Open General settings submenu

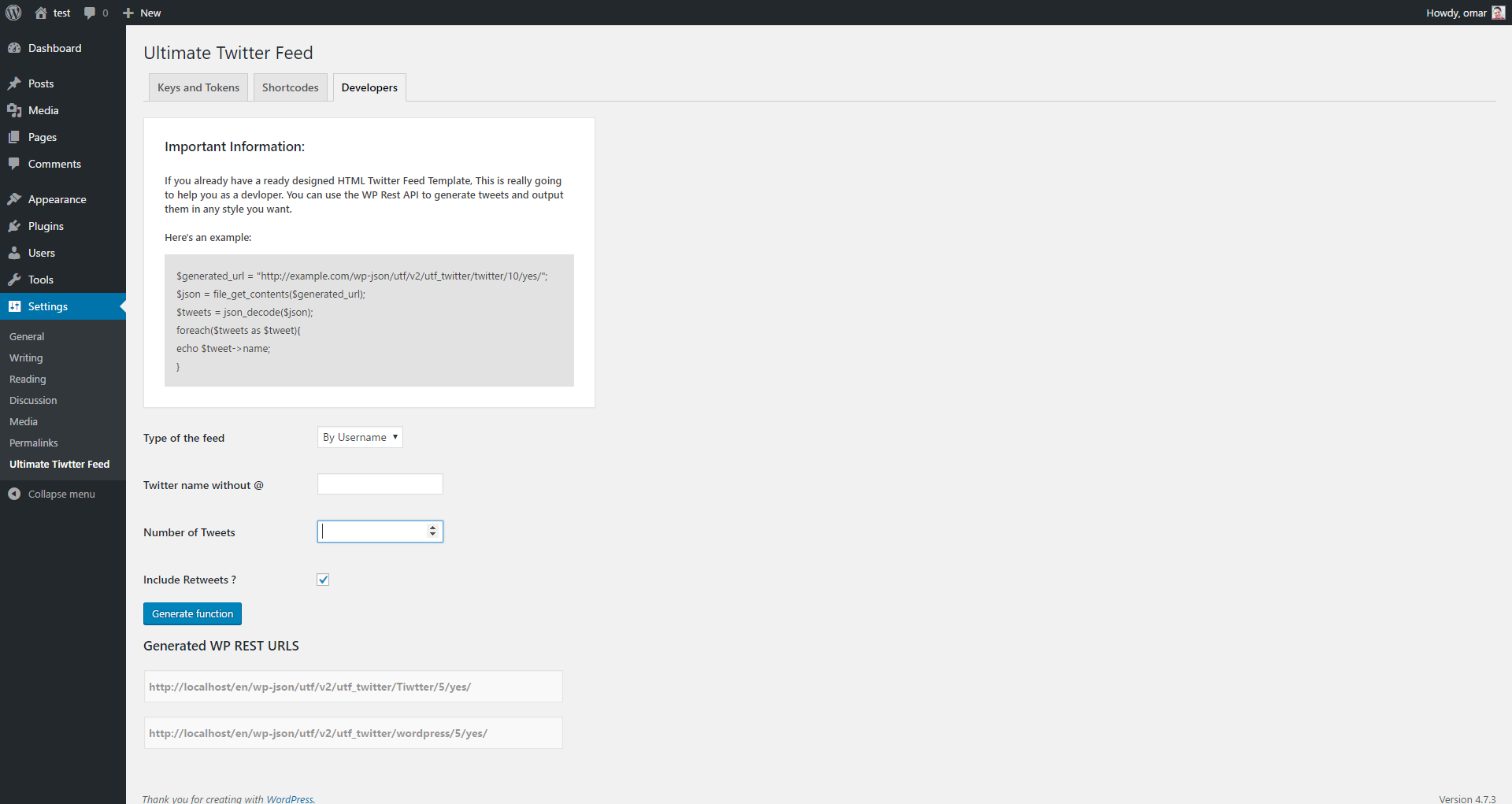pos(27,336)
